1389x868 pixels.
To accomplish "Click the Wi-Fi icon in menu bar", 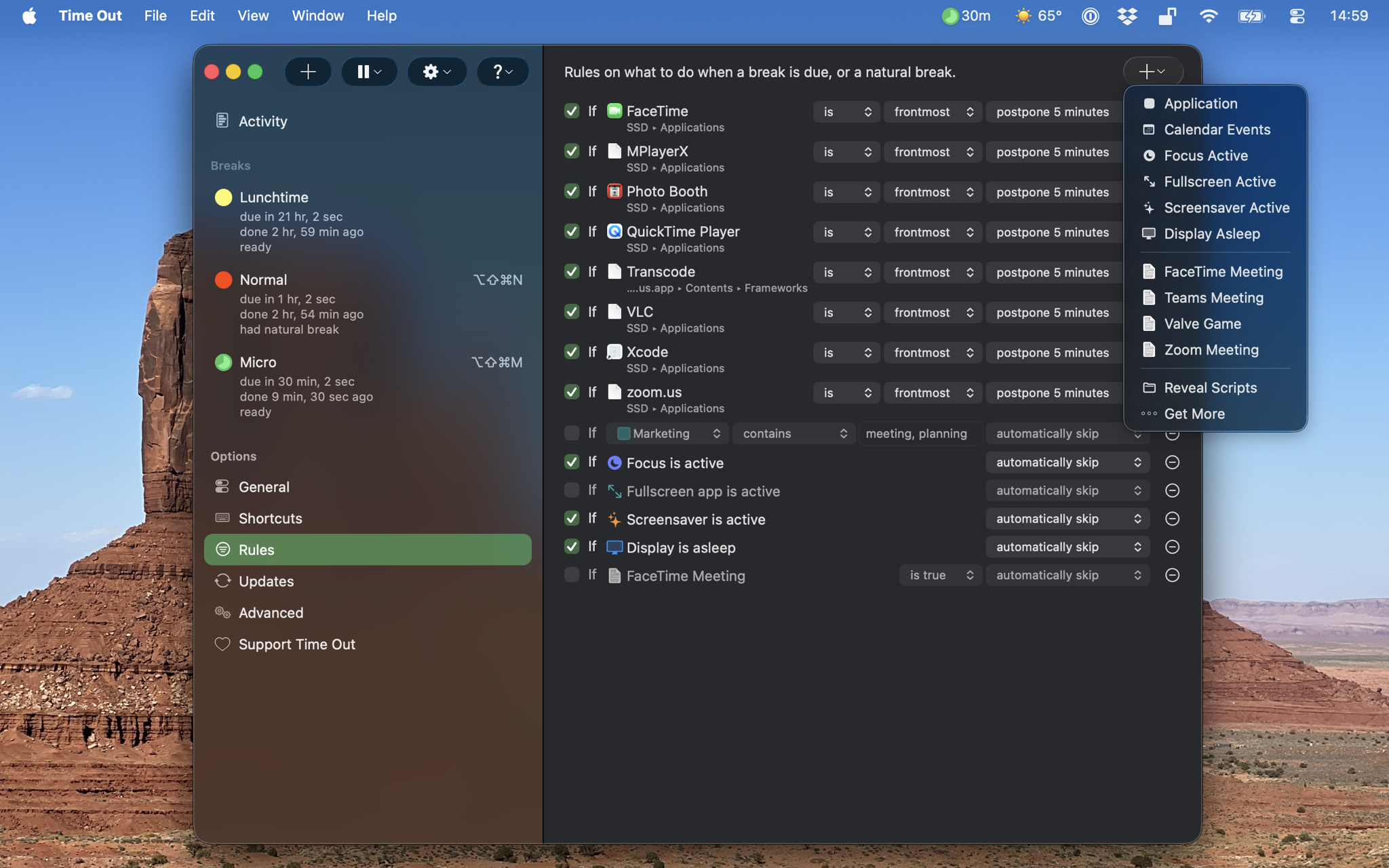I will 1208,16.
